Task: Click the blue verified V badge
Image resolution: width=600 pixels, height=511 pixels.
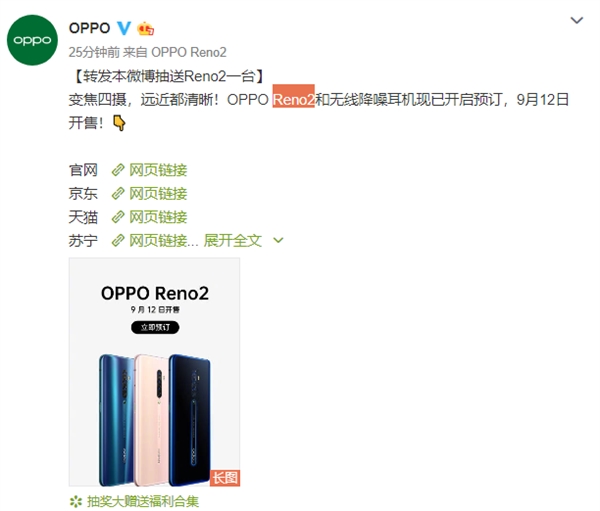Action: [123, 28]
